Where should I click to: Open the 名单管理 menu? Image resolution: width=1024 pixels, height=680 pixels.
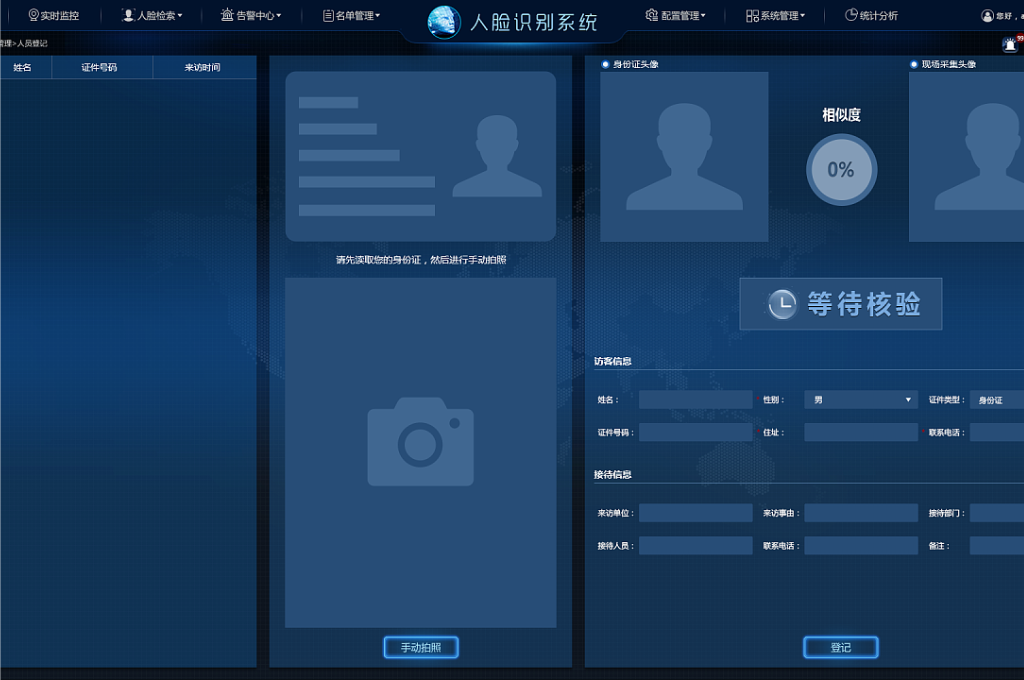[x=351, y=15]
